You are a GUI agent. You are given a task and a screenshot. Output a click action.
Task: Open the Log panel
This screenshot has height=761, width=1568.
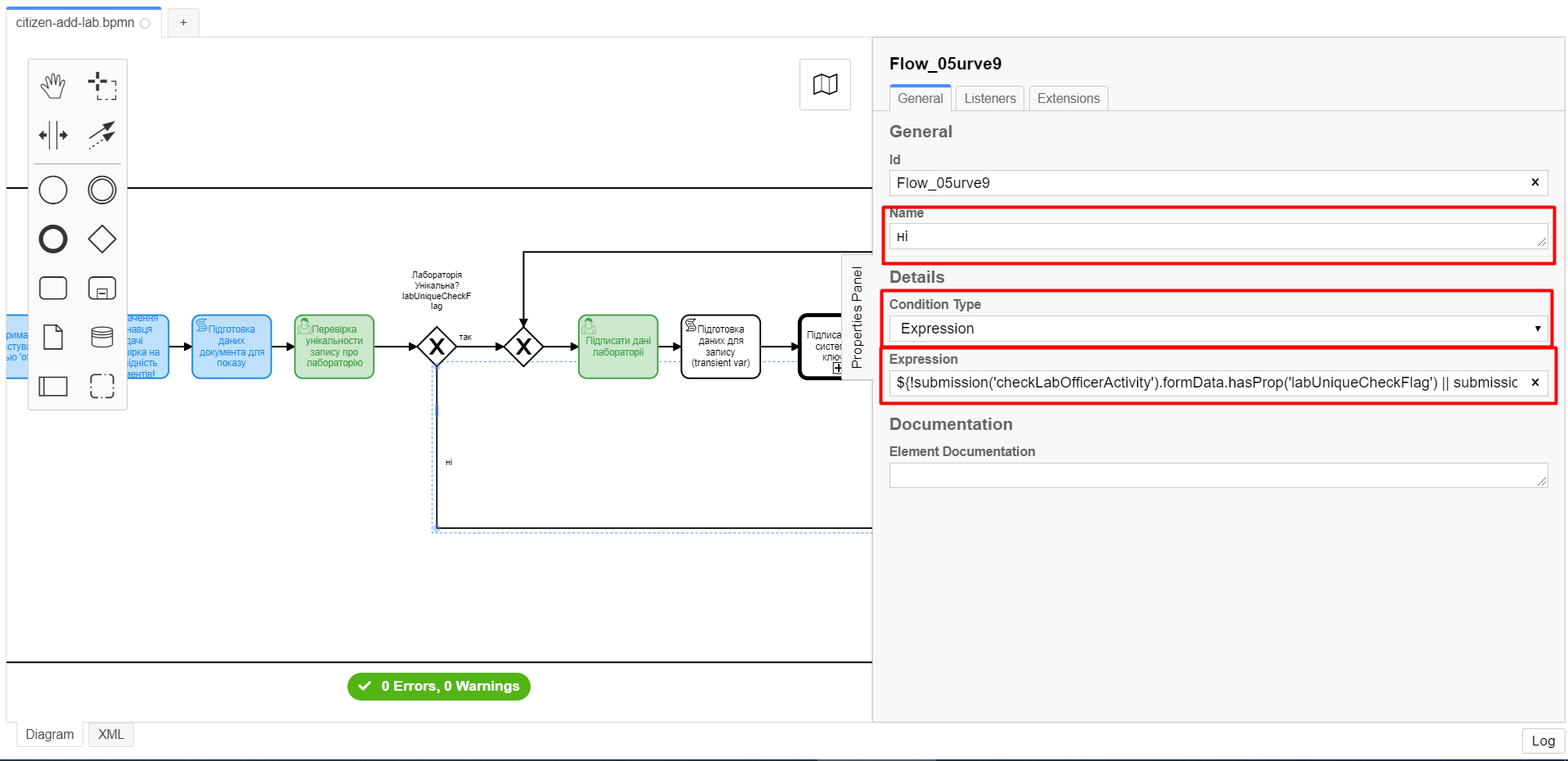click(1543, 741)
